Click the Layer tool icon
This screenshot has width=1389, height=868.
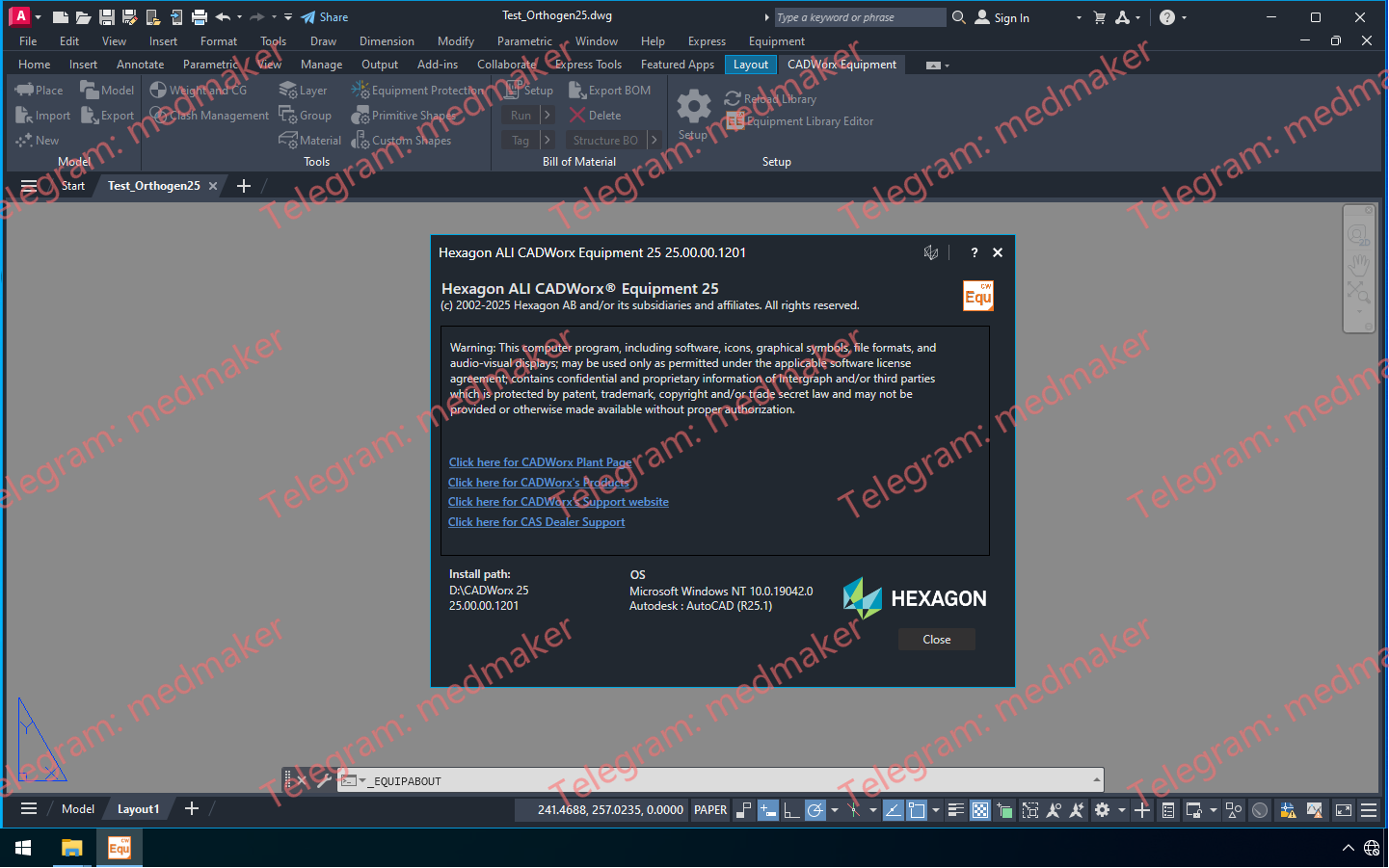coord(287,91)
